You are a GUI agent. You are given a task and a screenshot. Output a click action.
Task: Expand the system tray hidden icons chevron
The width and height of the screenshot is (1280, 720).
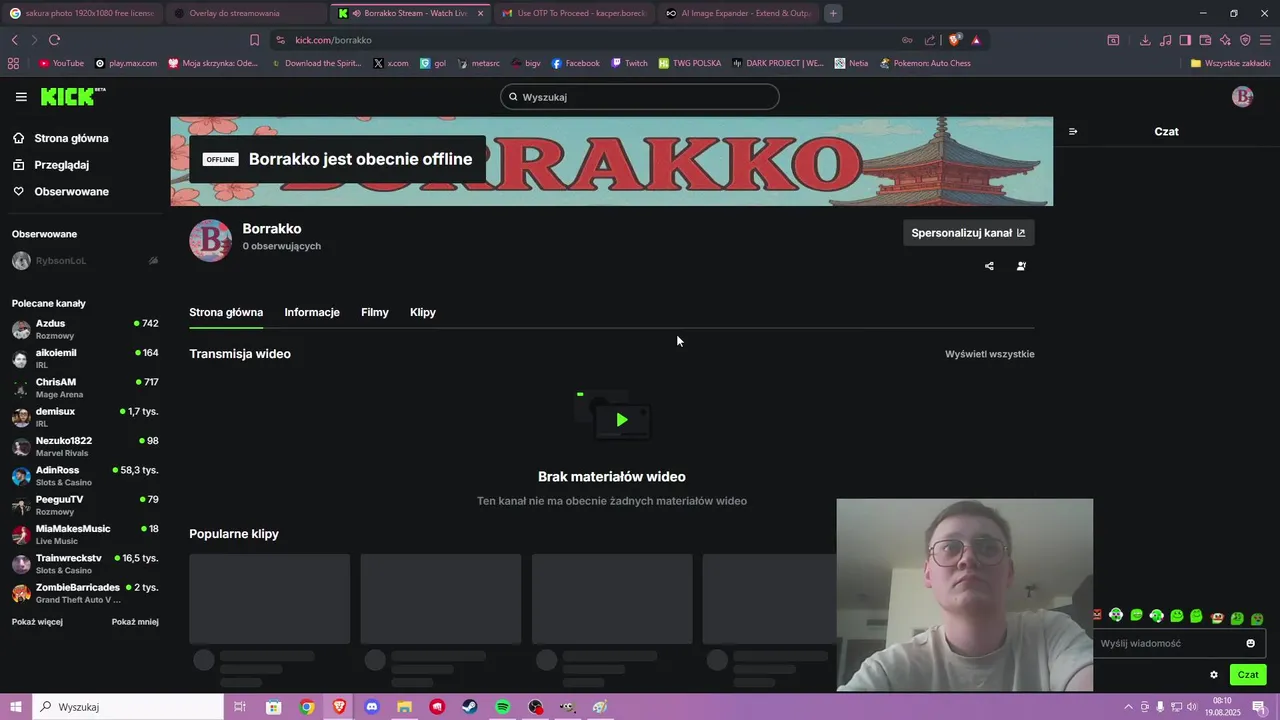(x=1130, y=707)
